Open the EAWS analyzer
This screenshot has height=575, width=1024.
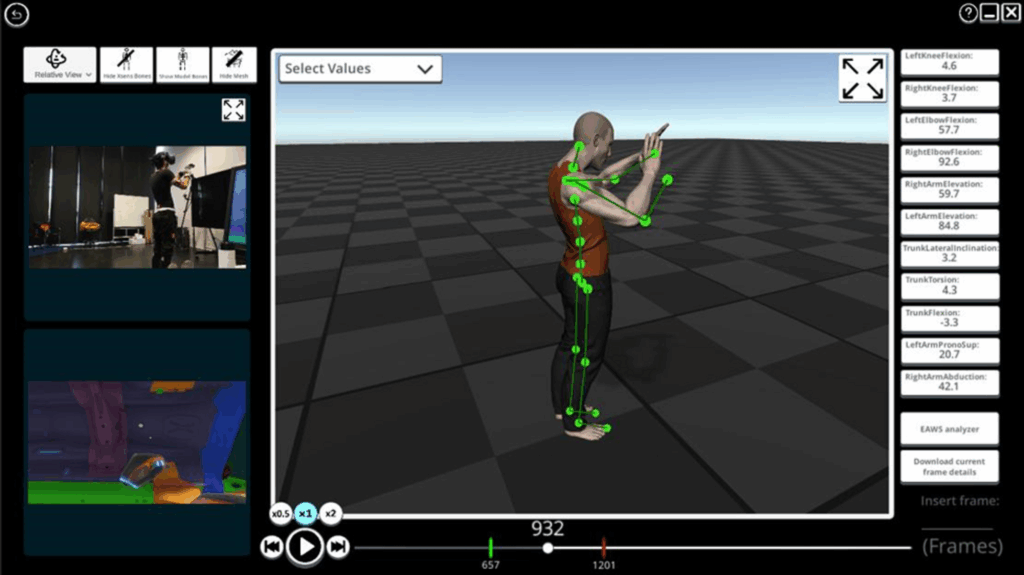949,429
